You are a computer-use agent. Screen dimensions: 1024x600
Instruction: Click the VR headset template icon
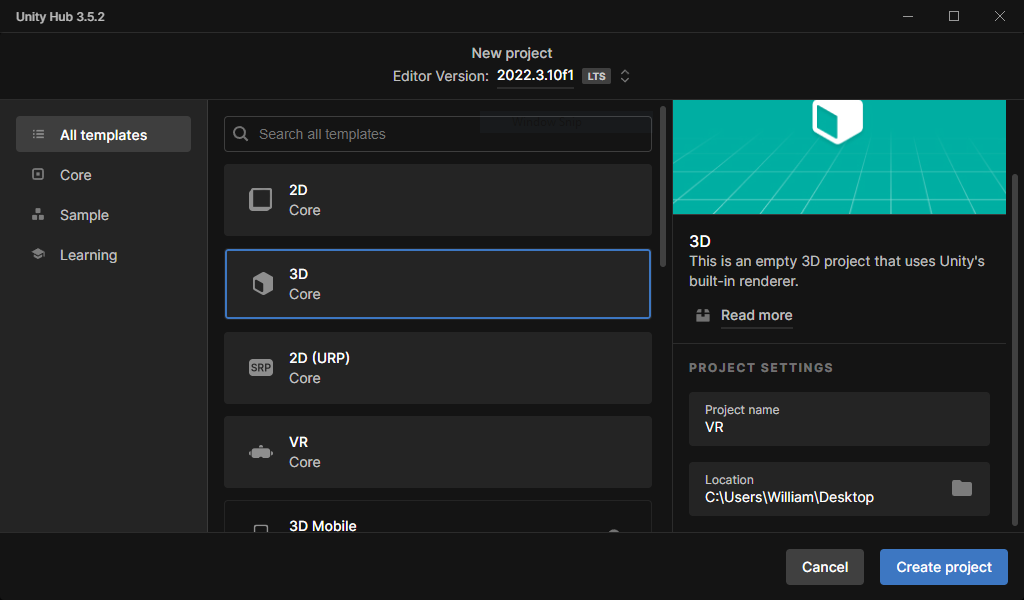coord(260,452)
